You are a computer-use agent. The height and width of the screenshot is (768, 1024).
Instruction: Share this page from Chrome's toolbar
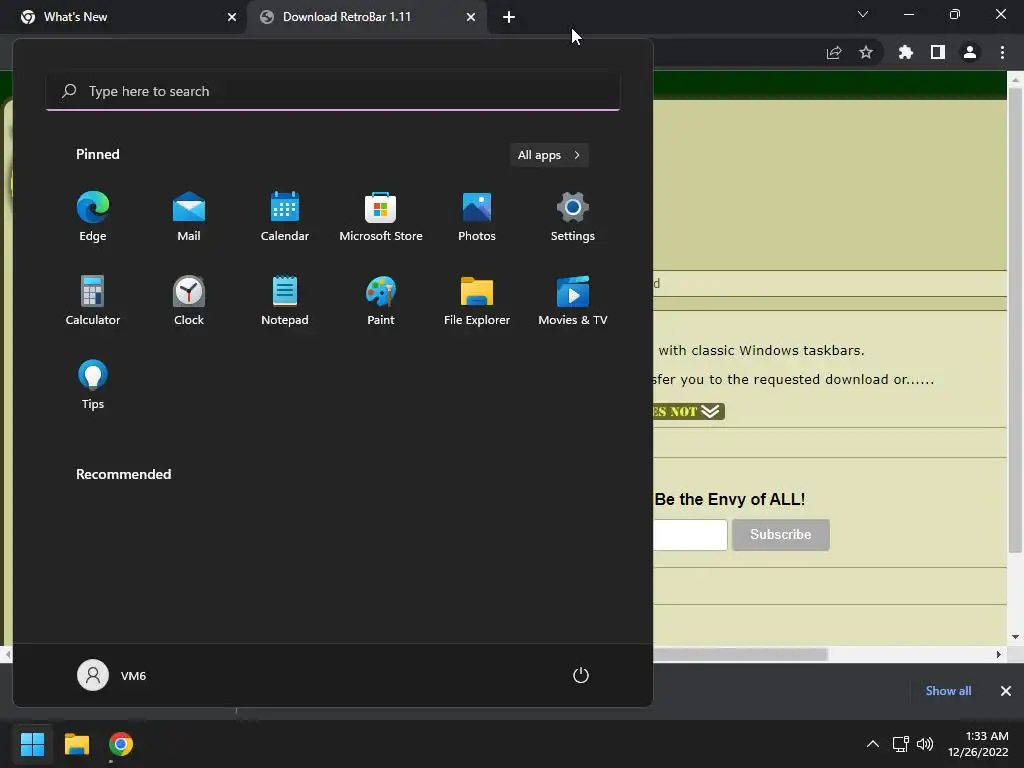click(x=834, y=53)
